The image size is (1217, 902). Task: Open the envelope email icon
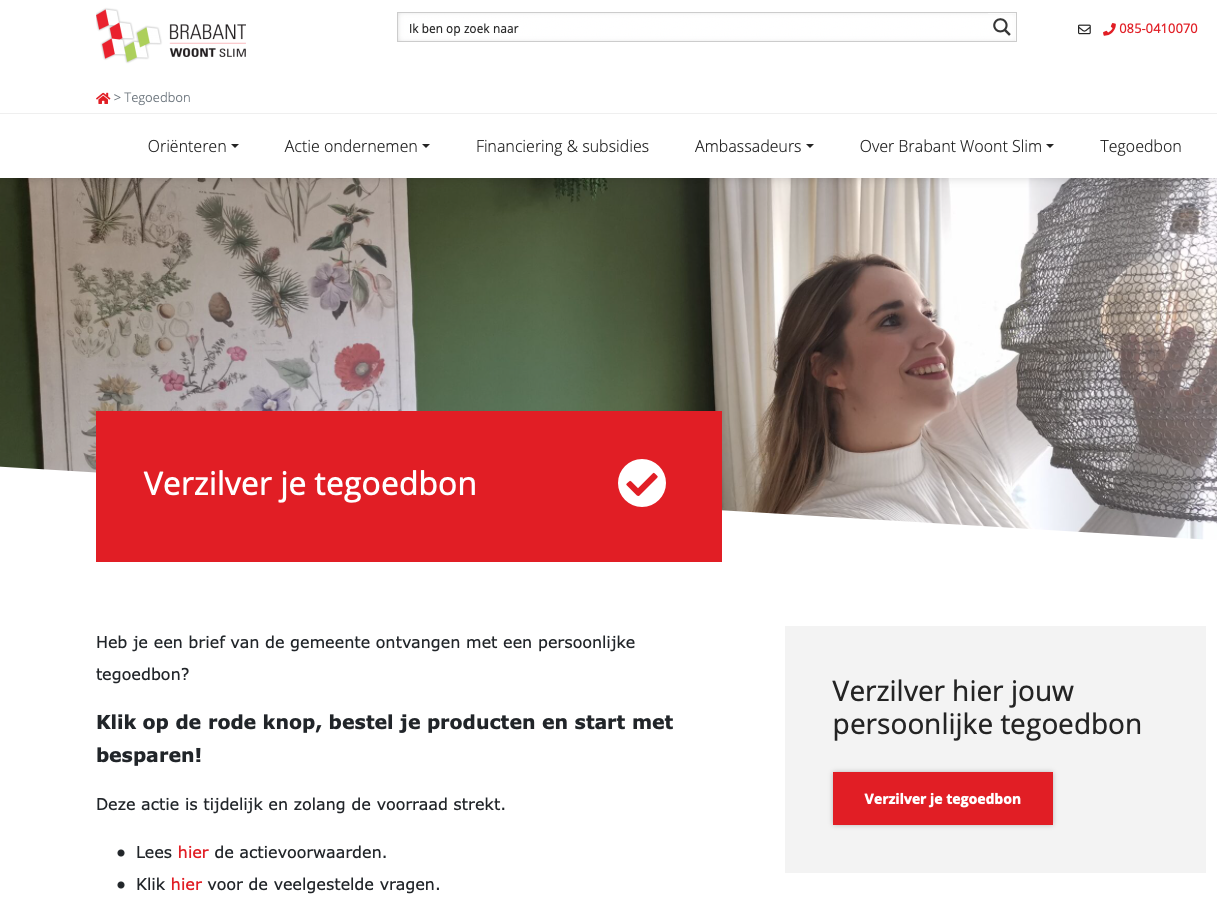tap(1084, 29)
